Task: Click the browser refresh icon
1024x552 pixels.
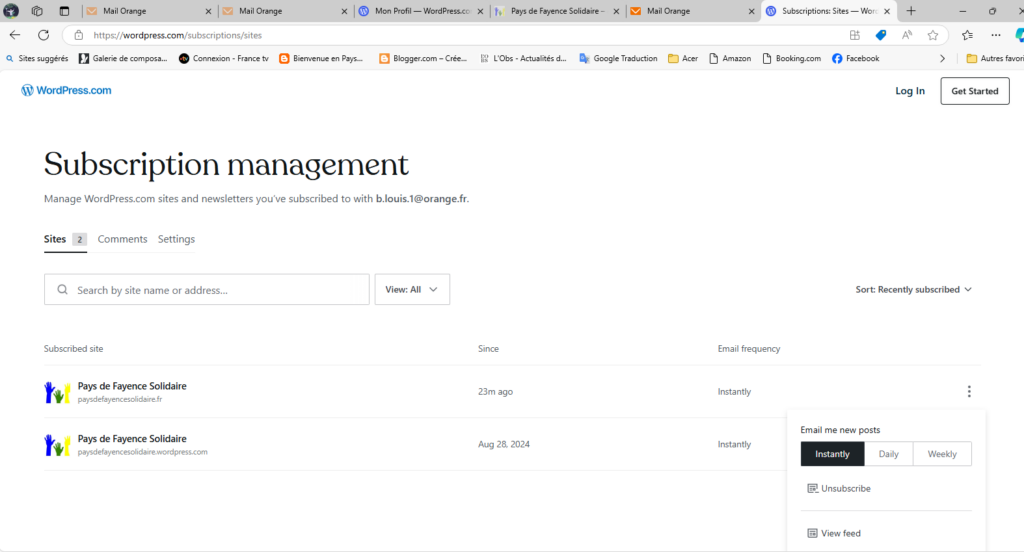Action: click(x=43, y=35)
